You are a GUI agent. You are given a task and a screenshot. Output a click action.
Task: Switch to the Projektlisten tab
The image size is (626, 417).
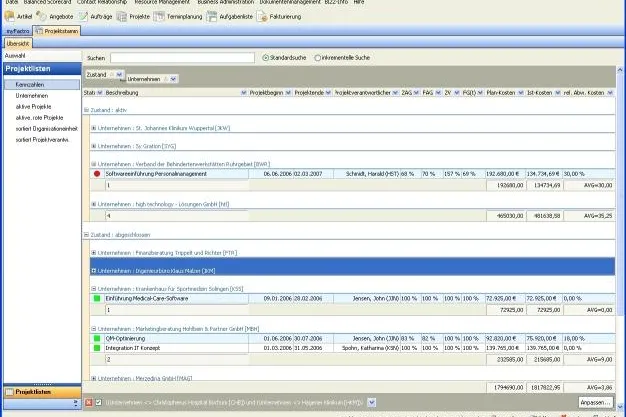[x=57, y=31]
